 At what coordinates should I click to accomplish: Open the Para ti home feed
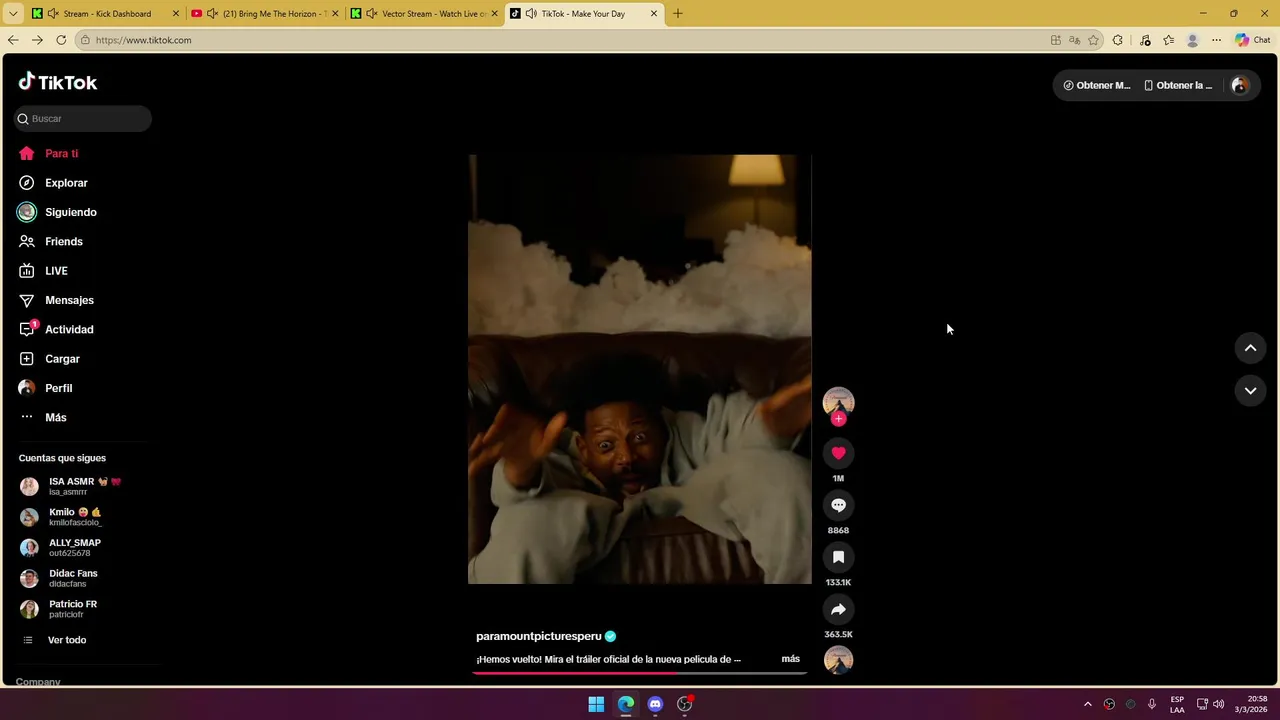coord(48,154)
